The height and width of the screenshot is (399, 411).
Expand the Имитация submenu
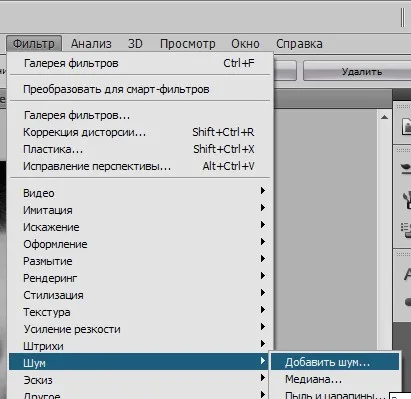(x=140, y=210)
